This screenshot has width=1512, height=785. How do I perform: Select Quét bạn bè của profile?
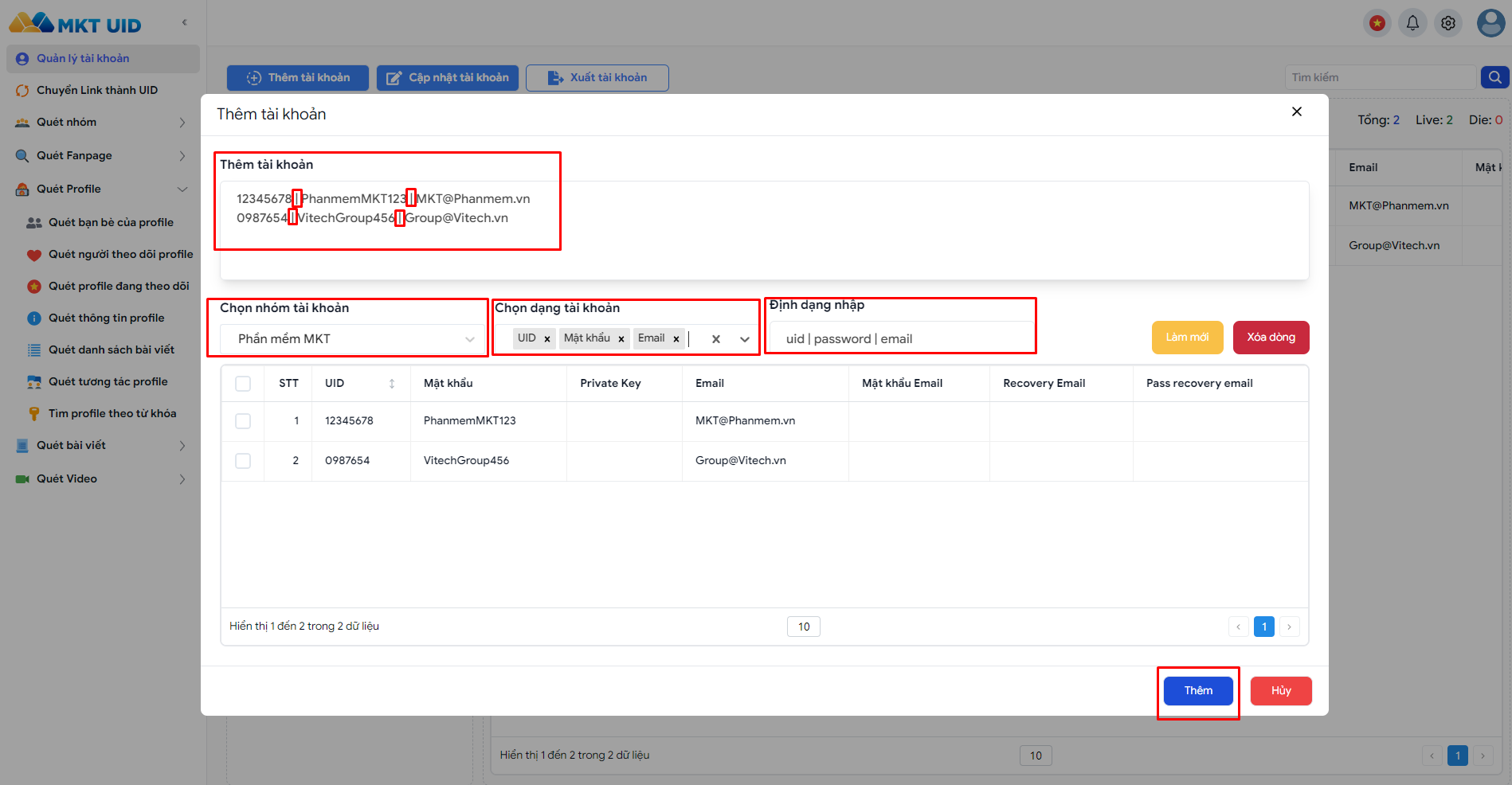111,222
